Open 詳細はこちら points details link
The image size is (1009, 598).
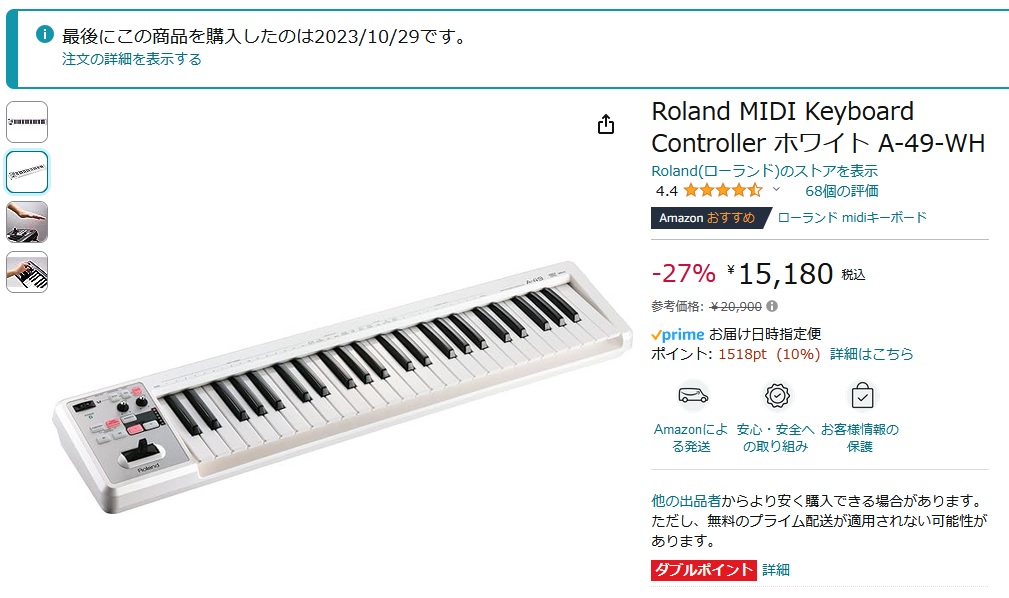pyautogui.click(x=871, y=354)
